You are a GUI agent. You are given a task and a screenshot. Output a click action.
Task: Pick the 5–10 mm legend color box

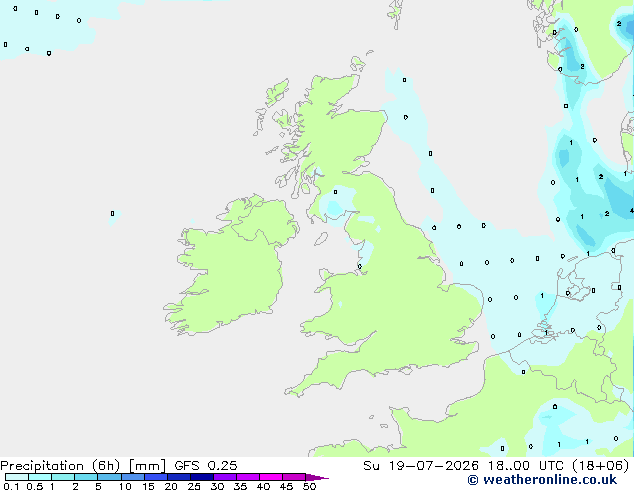tap(109, 477)
